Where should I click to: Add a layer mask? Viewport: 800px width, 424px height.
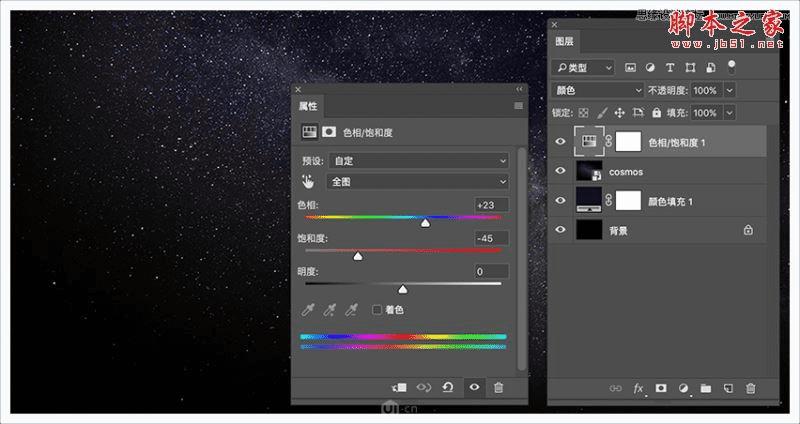661,388
